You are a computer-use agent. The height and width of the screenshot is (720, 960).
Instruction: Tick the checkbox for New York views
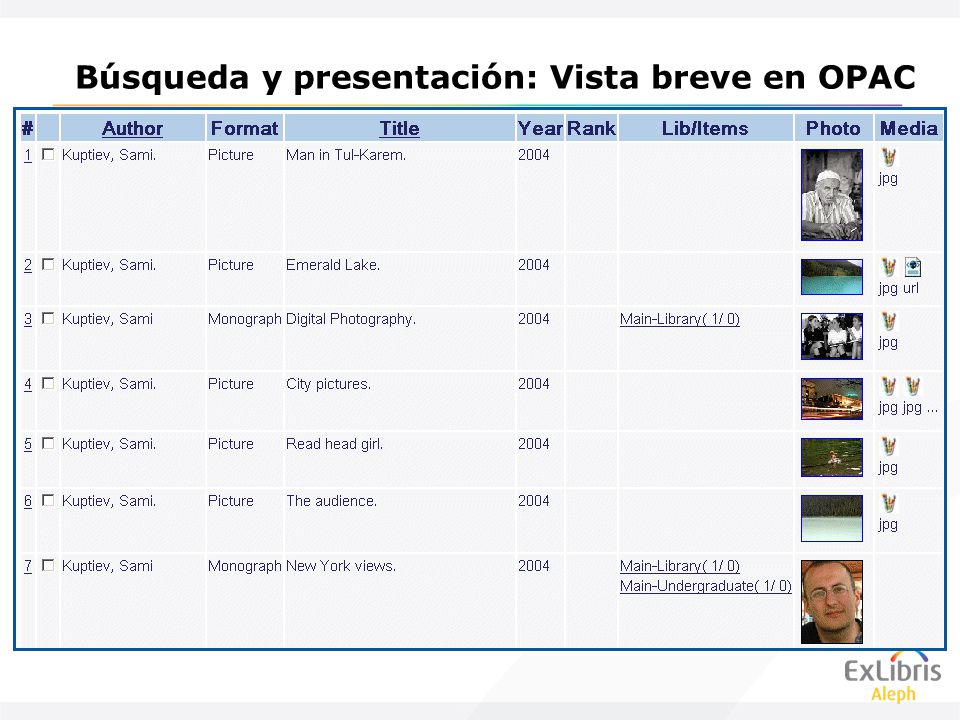[48, 565]
